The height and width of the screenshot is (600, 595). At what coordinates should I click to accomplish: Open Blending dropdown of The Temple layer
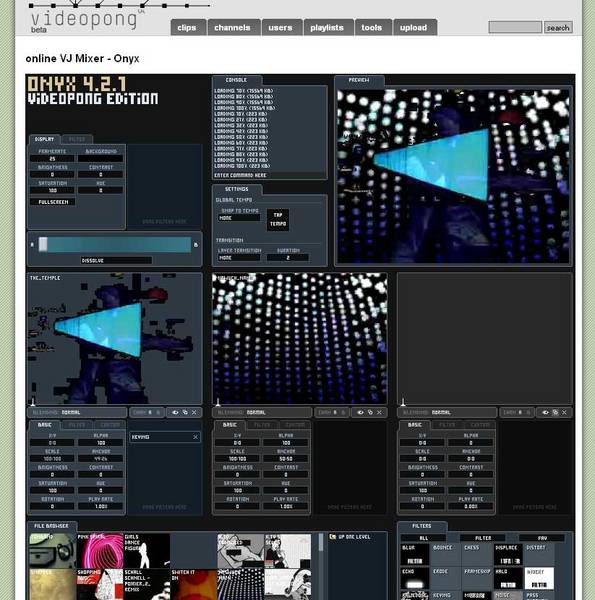click(x=77, y=412)
